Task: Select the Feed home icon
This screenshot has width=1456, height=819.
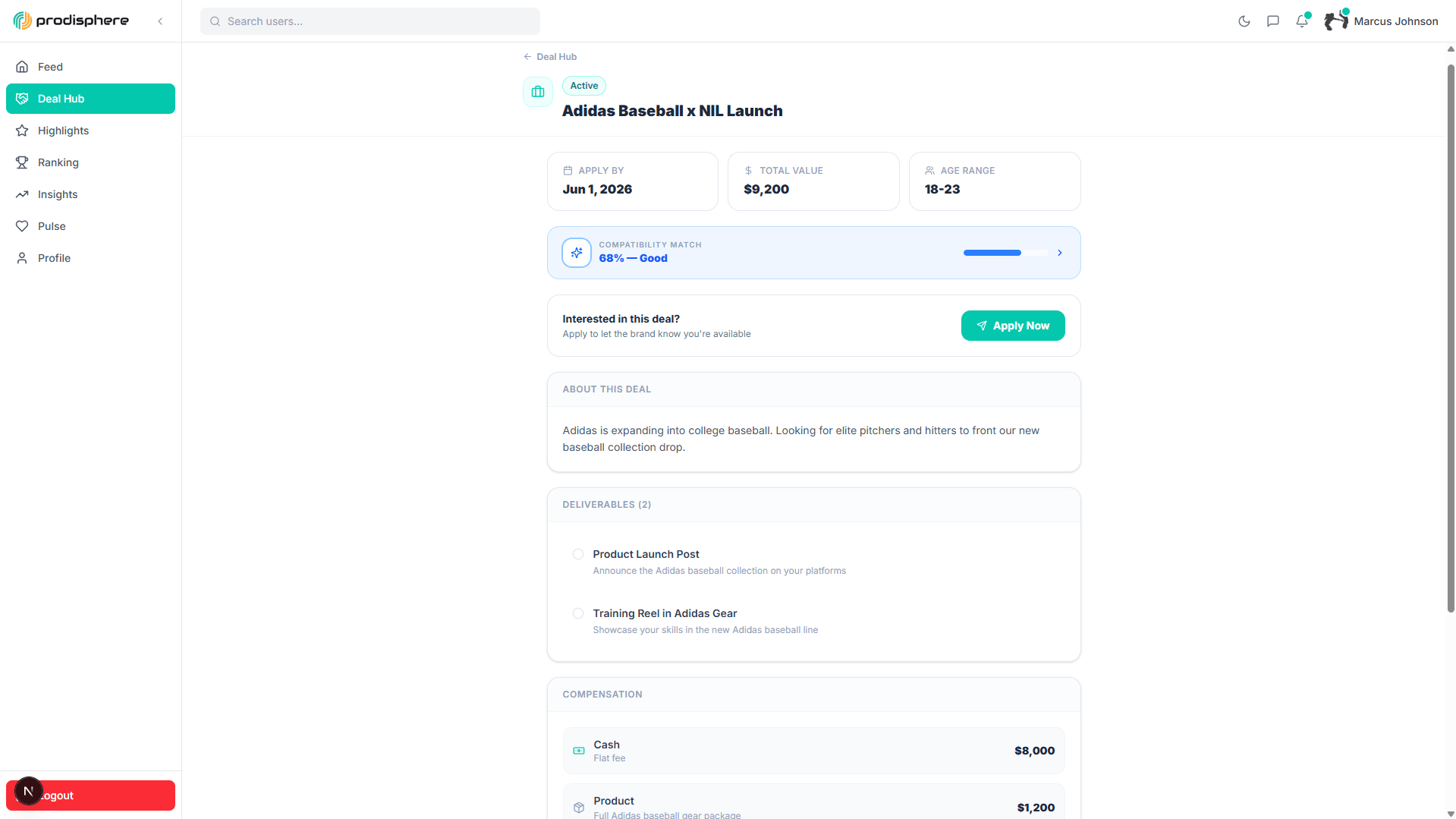Action: click(23, 67)
